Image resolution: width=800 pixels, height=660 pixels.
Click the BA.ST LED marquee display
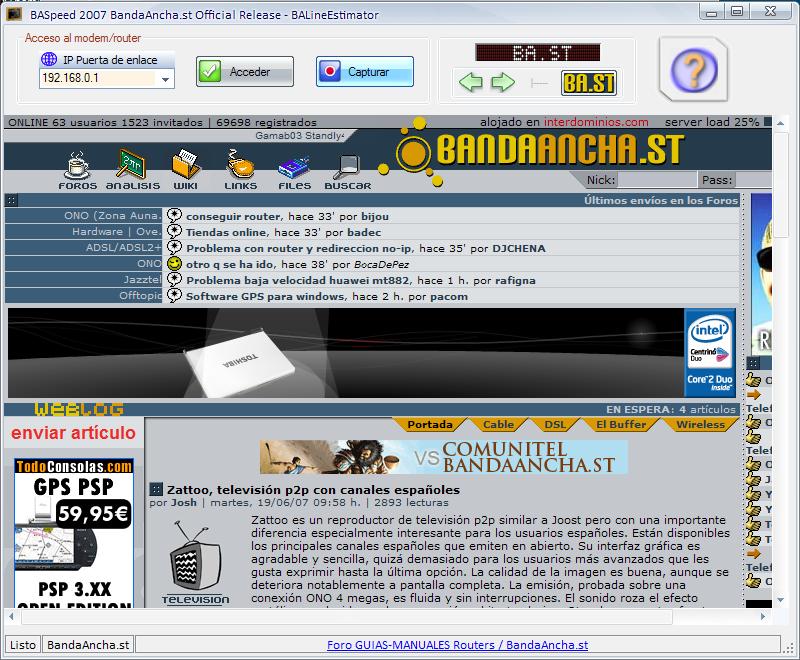pyautogui.click(x=538, y=52)
